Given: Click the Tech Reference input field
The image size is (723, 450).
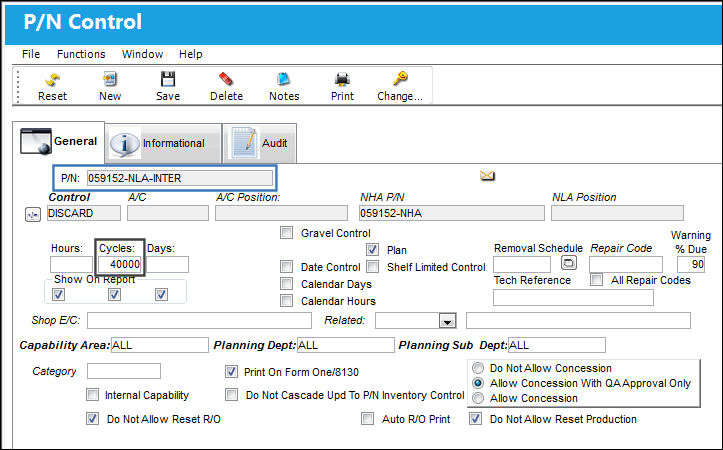Looking at the screenshot, I should 573,297.
